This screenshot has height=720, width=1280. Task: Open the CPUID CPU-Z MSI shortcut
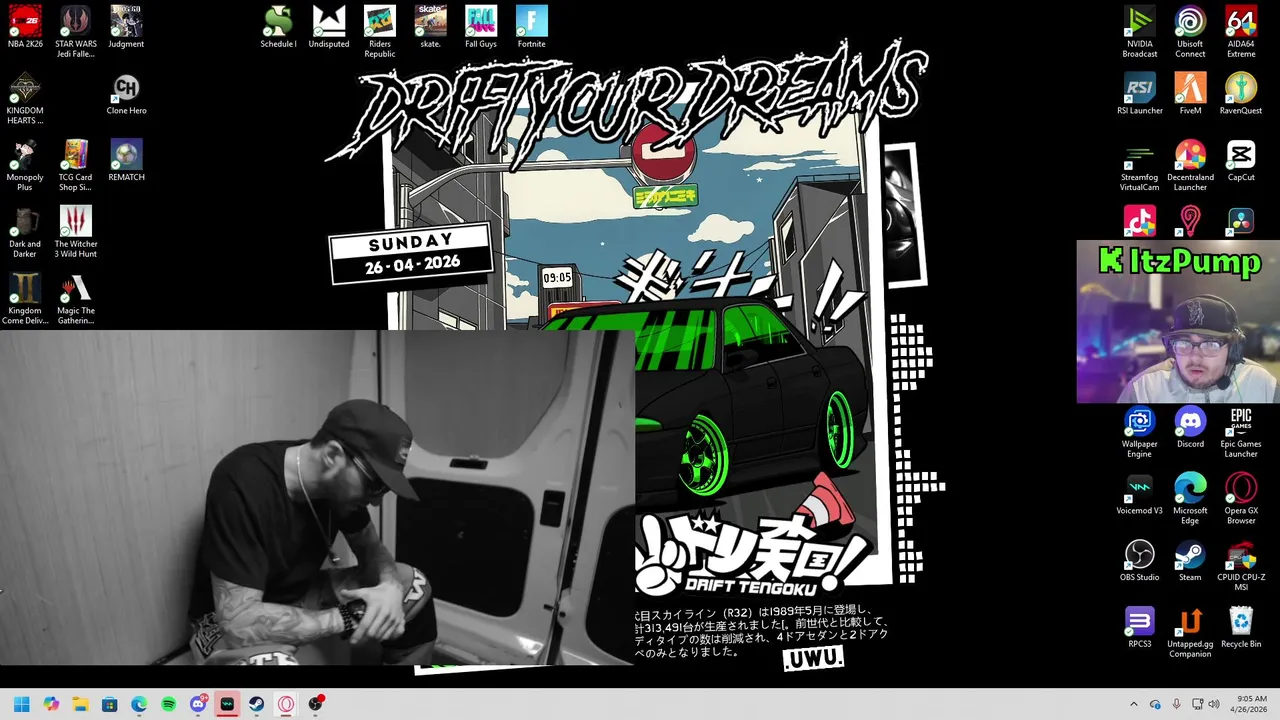pos(1241,565)
